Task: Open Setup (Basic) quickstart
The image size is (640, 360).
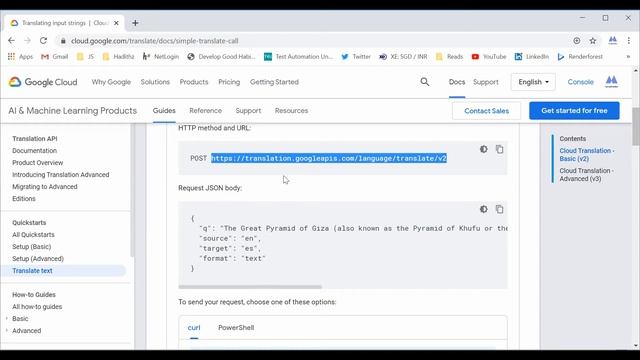Action: (31, 247)
